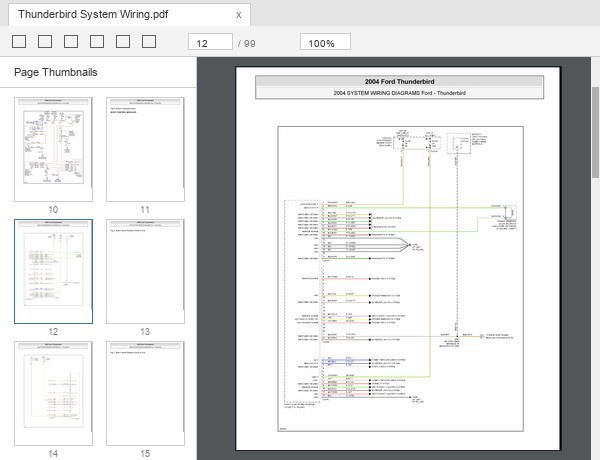Viewport: 600px width, 460px height.
Task: Click the vertical scrollbar thumb of document
Action: (x=595, y=132)
